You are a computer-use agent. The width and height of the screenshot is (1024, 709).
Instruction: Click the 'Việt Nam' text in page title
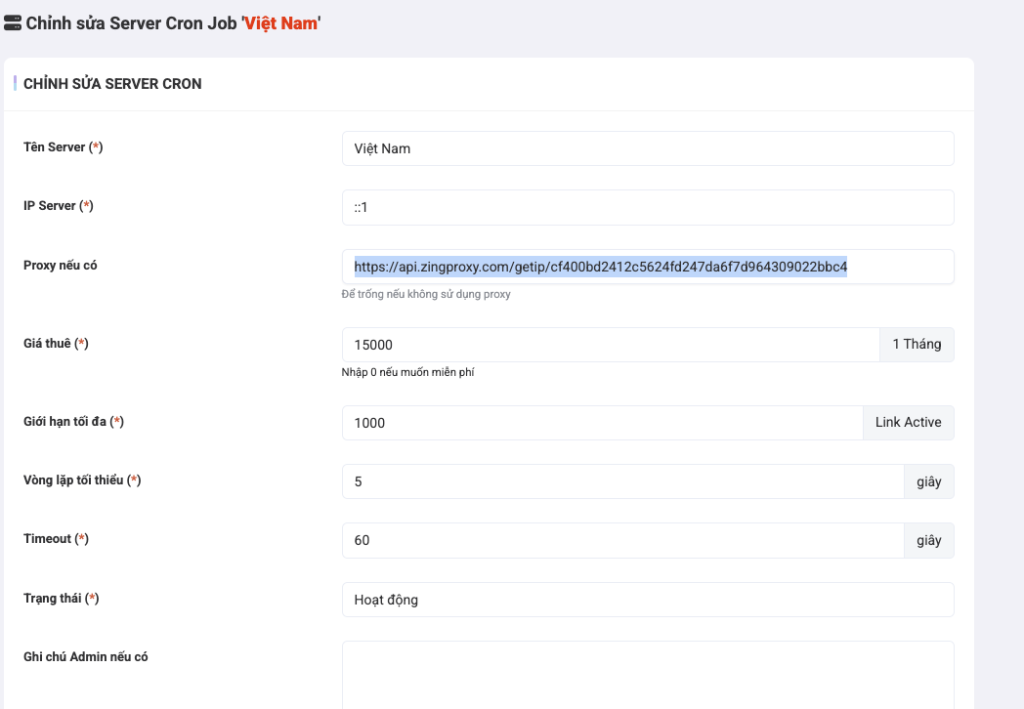coord(281,23)
